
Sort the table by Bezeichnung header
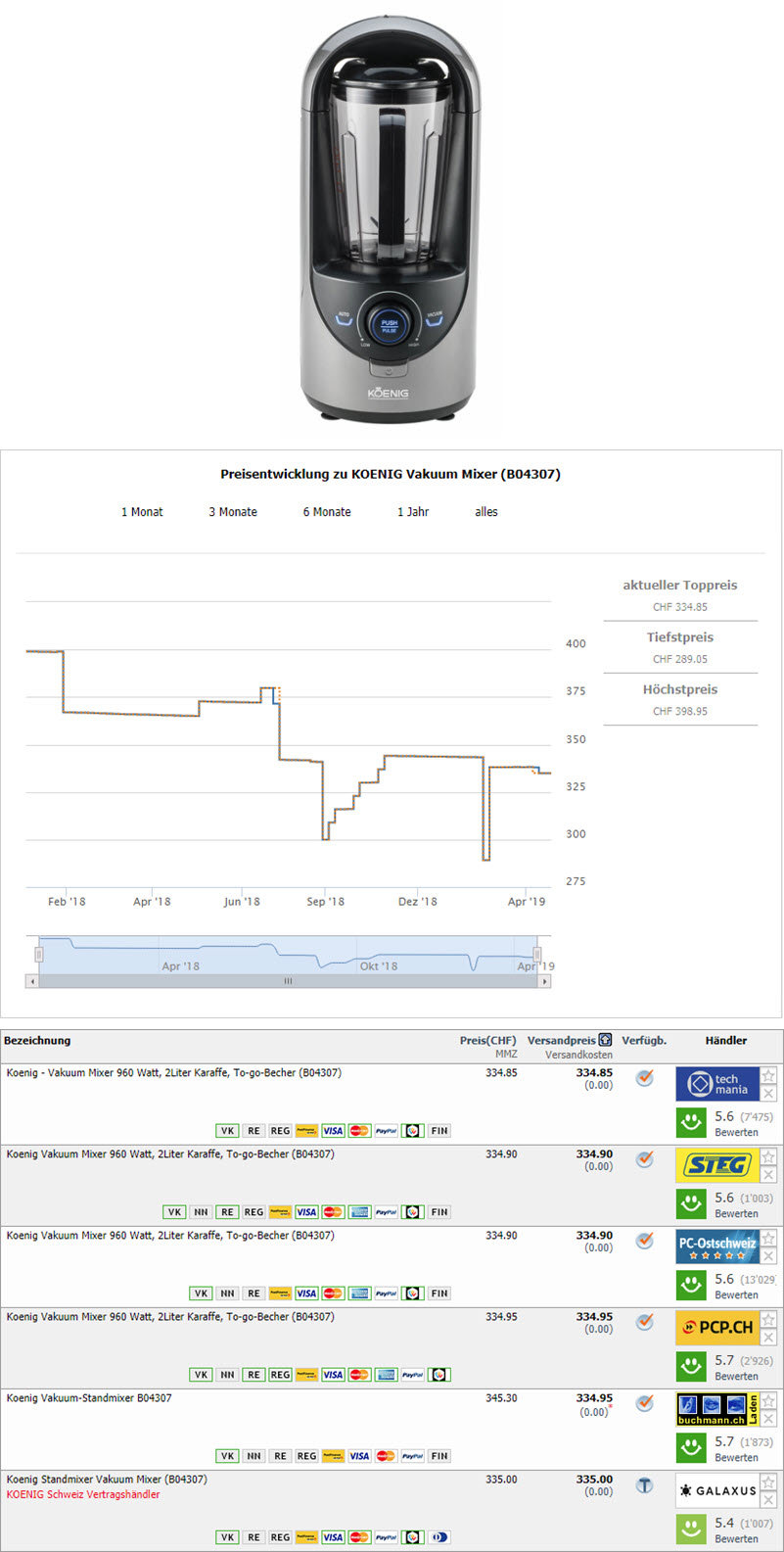coord(37,1041)
